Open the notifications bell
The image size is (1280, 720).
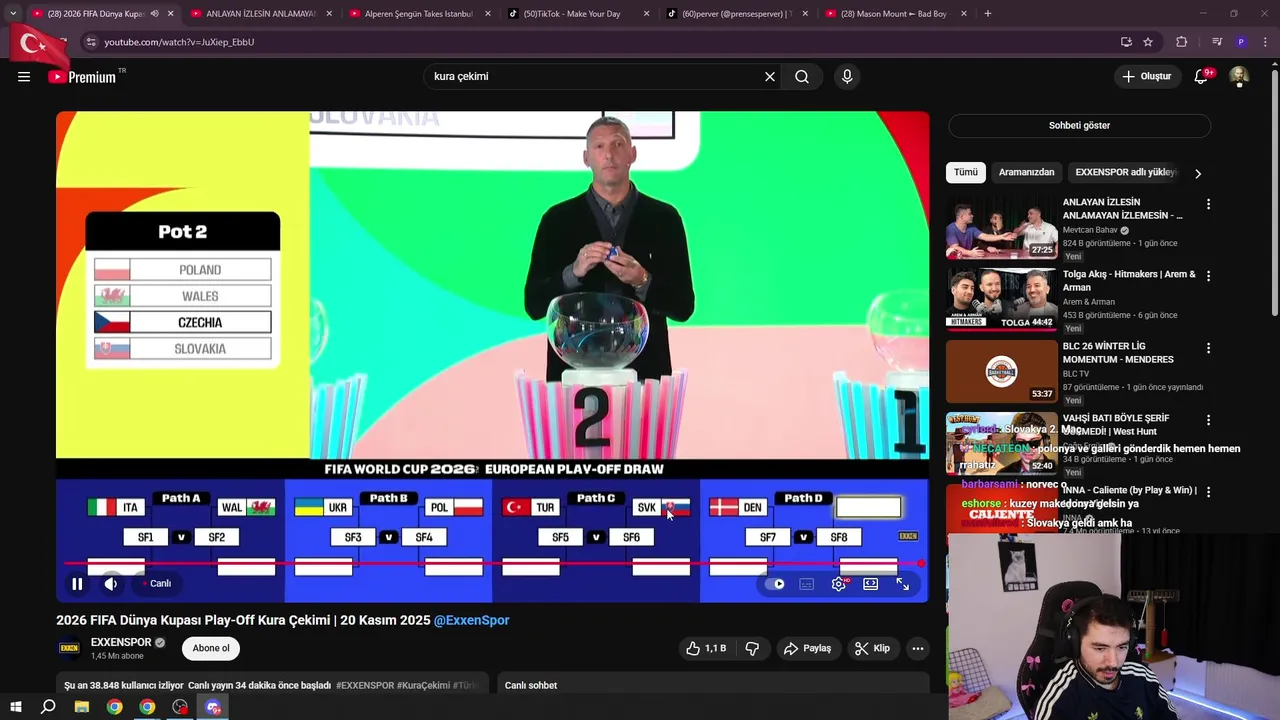(1201, 76)
